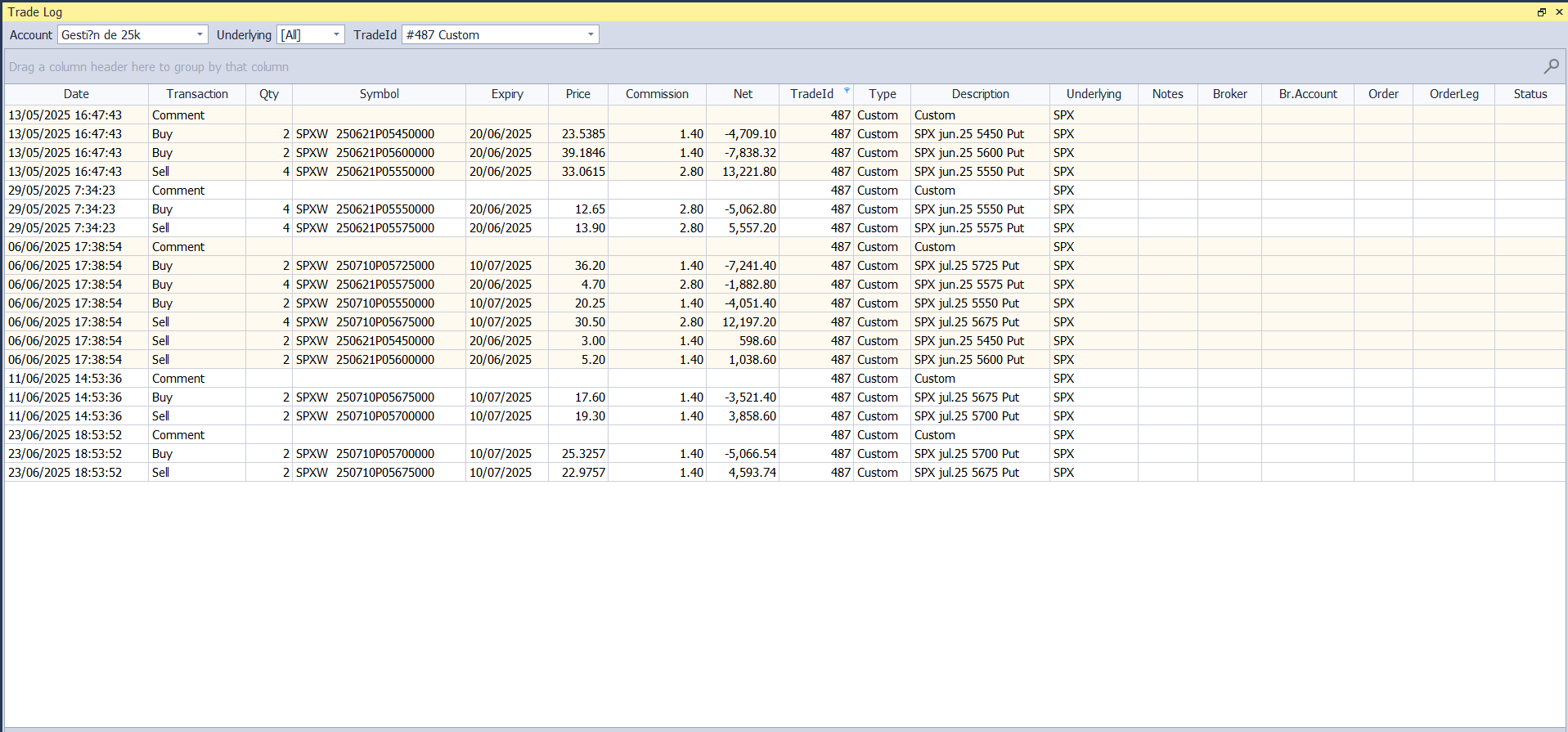
Task: Open the TradeId combo box selector
Action: (x=591, y=34)
